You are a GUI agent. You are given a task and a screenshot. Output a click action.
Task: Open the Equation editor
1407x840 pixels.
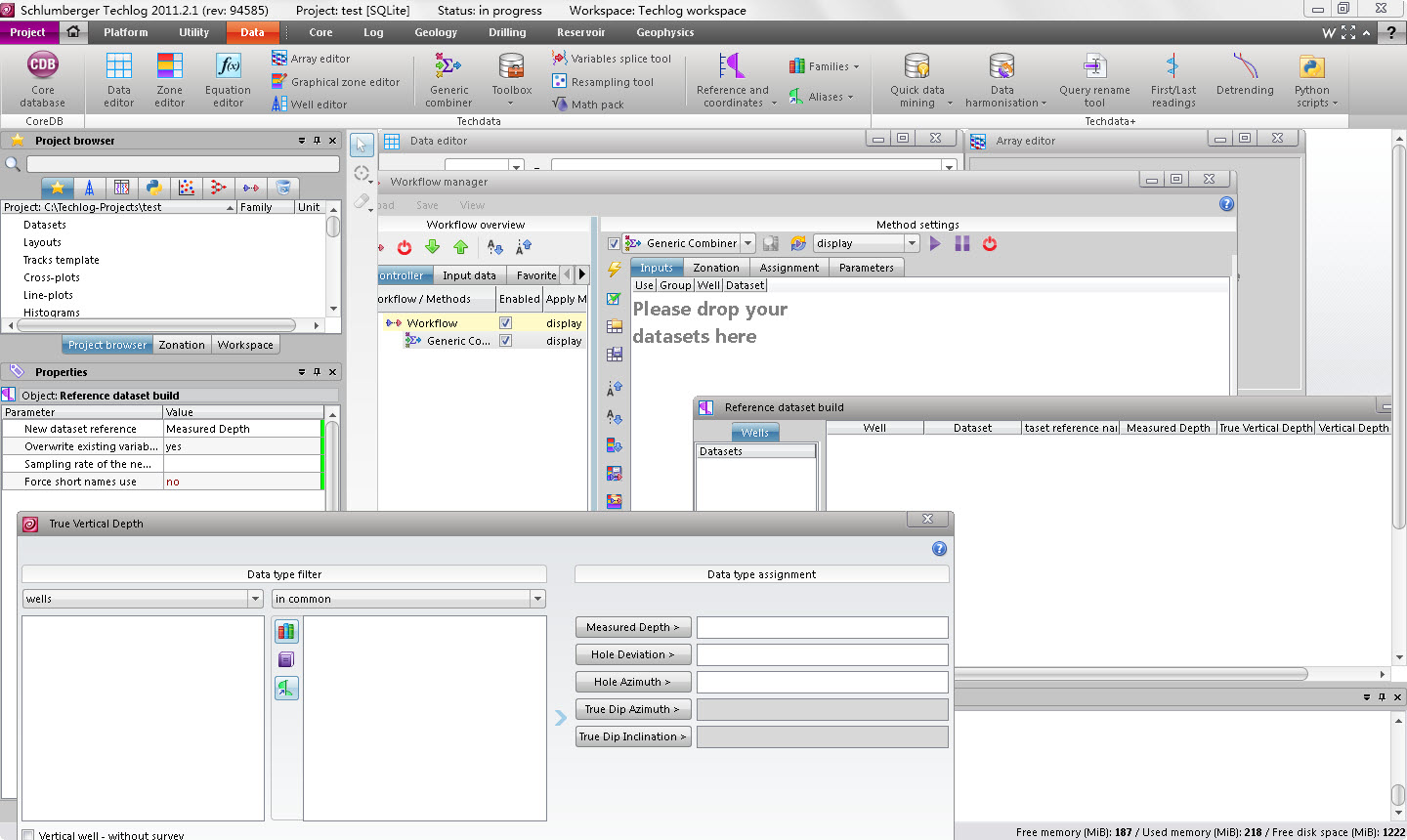228,79
